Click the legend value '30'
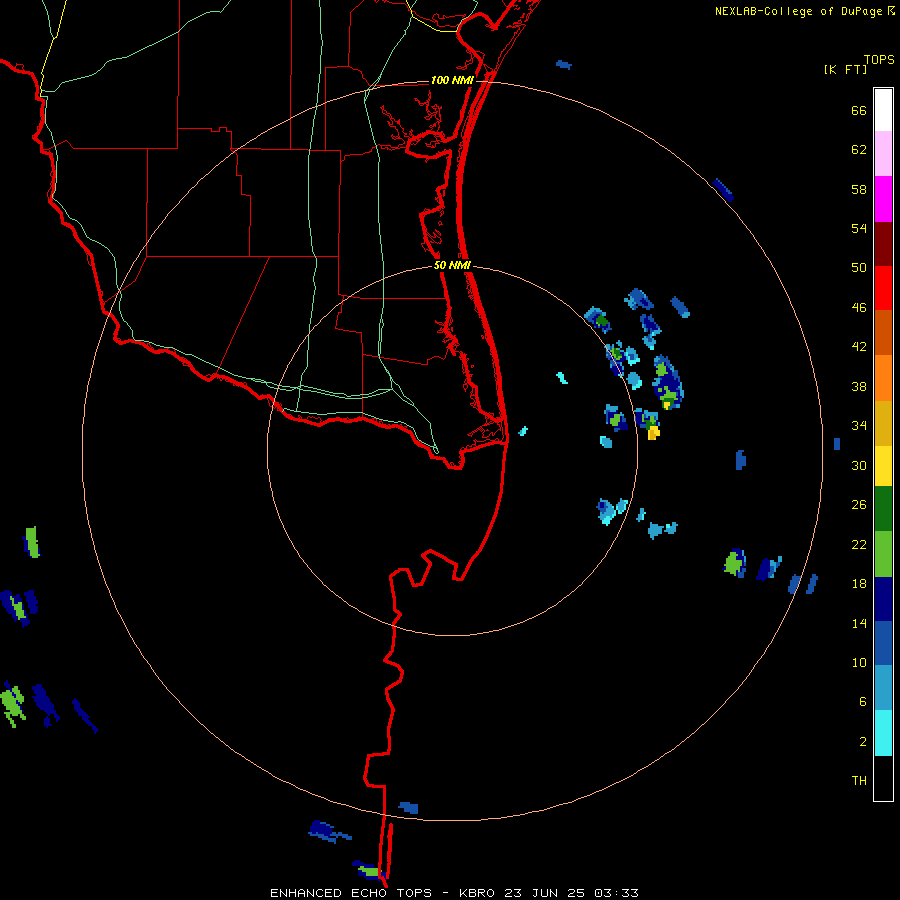The width and height of the screenshot is (900, 900). coord(859,465)
